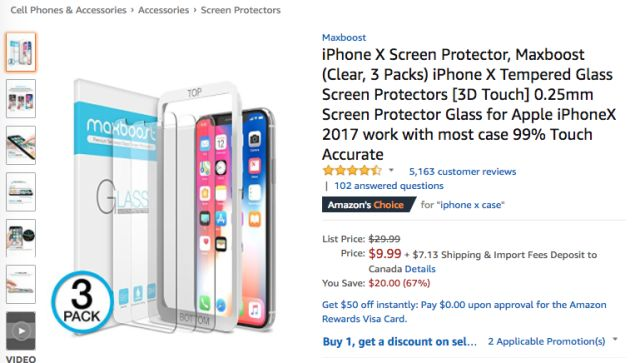View the 102 answered questions

[x=389, y=186]
